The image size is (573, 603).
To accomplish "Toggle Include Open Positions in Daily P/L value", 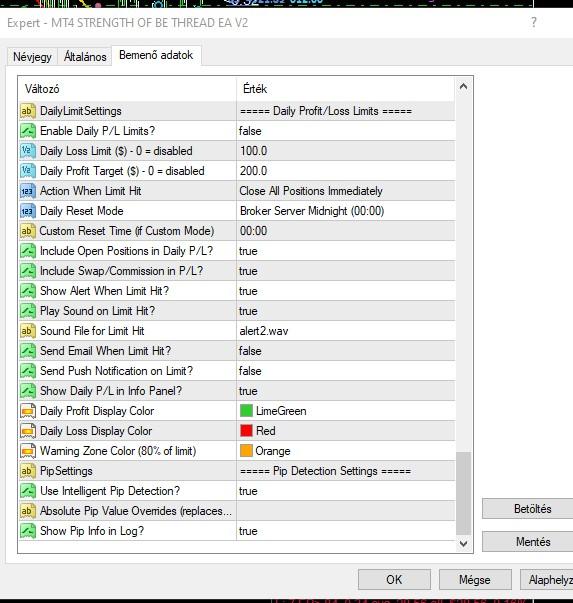I will click(x=346, y=251).
